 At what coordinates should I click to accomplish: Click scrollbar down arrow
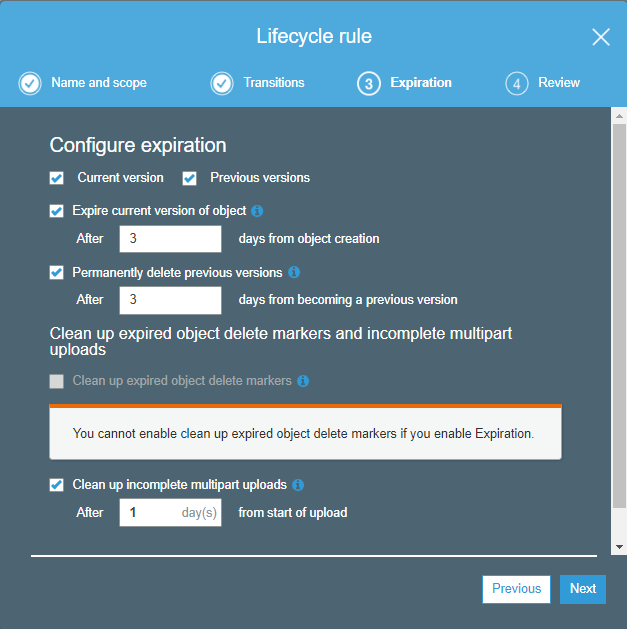(x=619, y=547)
